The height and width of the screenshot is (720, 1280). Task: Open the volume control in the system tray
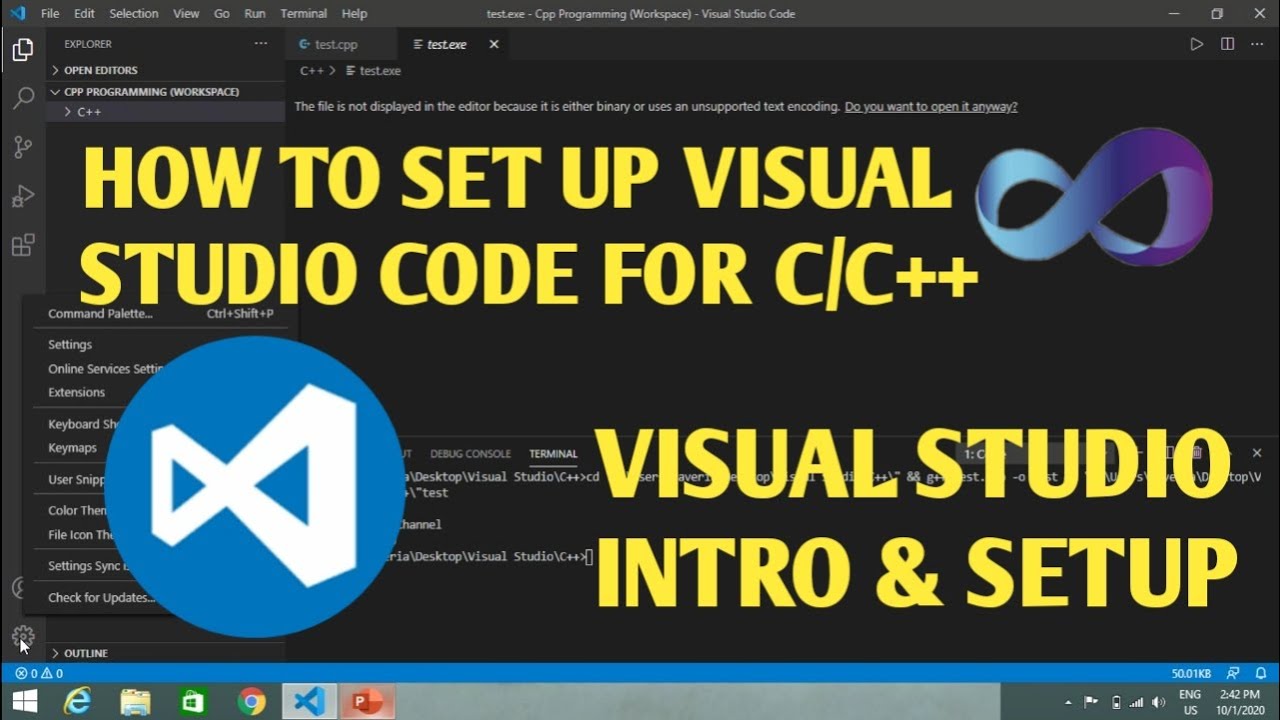click(1158, 701)
